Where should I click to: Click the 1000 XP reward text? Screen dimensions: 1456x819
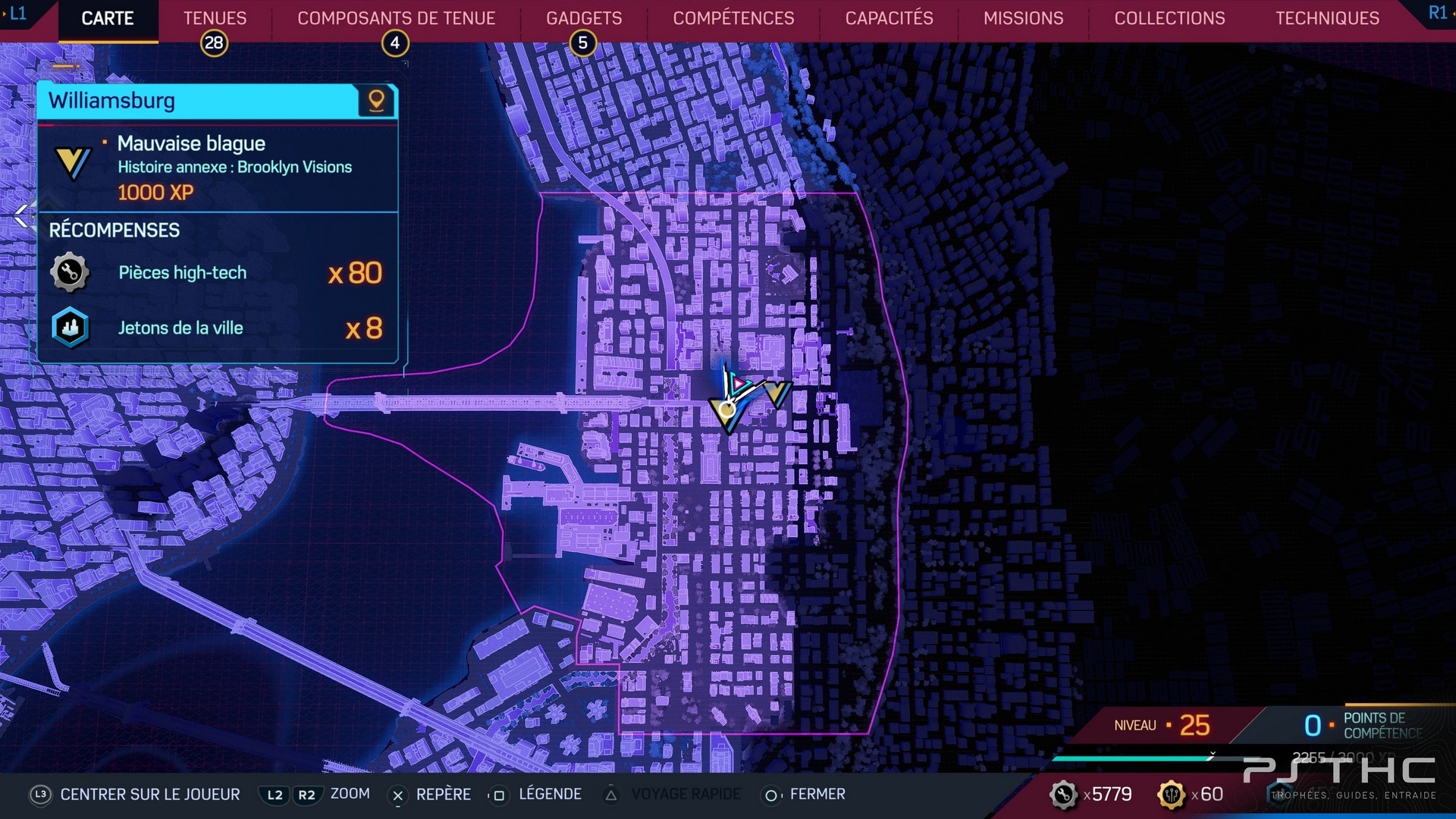[x=155, y=192]
